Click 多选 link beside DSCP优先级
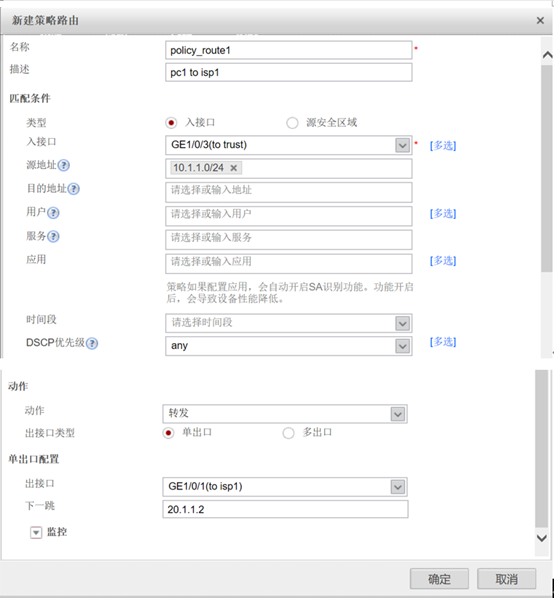The height and width of the screenshot is (598, 554). 443,342
